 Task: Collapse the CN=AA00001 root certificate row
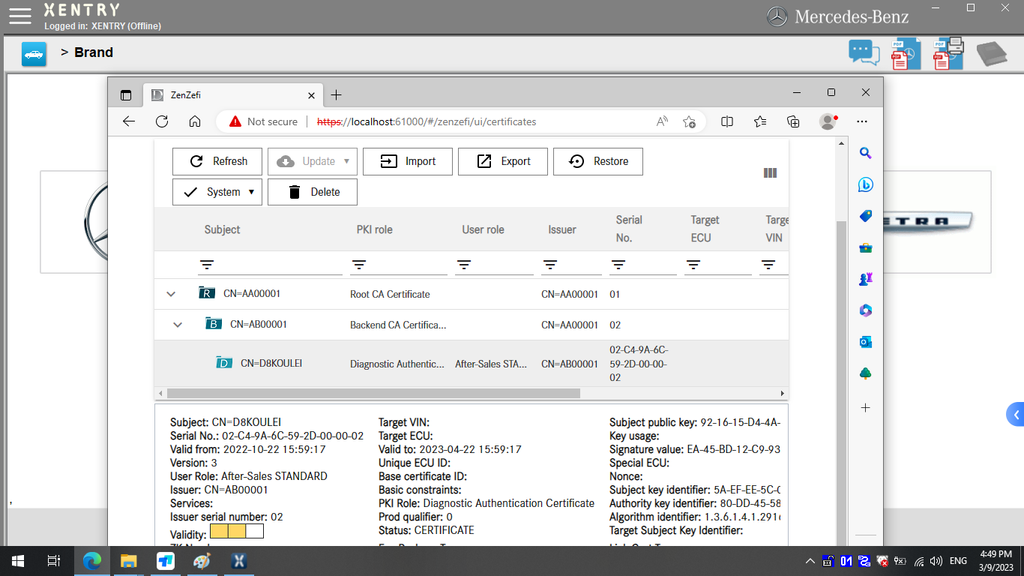(171, 294)
